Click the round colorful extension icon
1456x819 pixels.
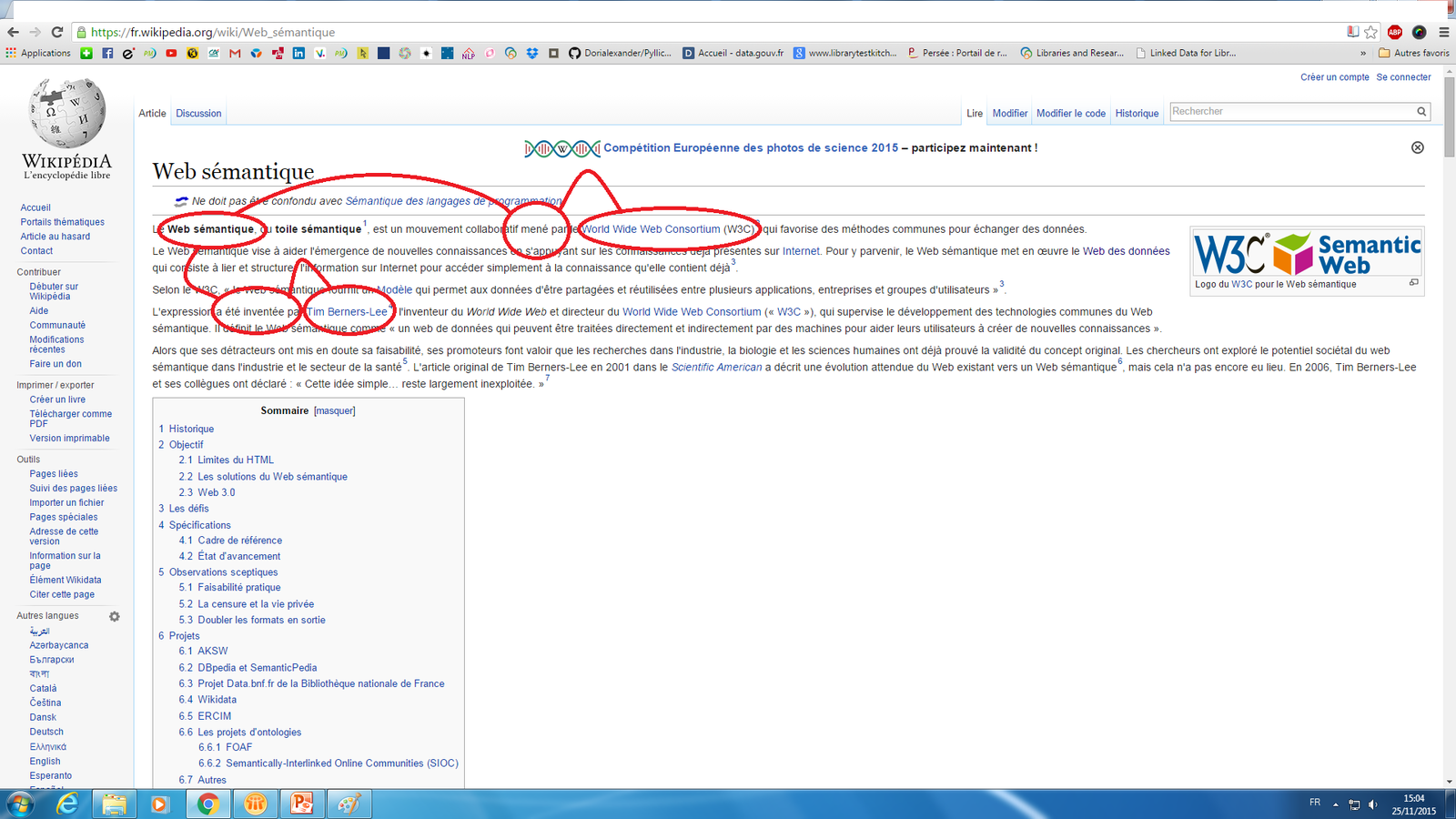[x=1419, y=32]
